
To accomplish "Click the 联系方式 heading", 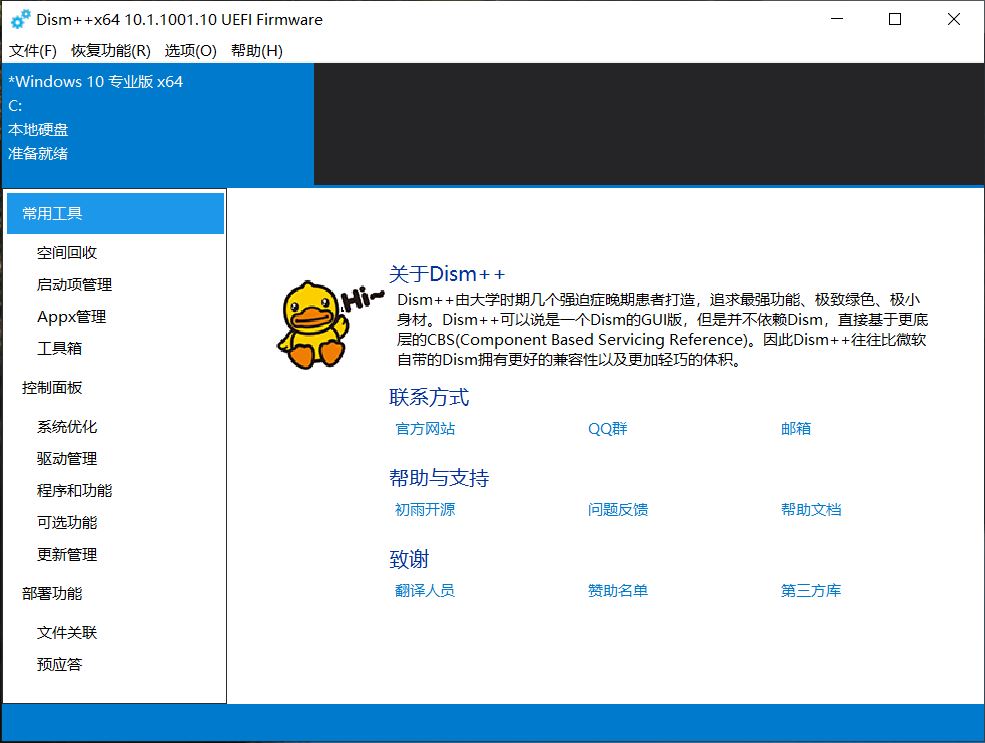I will pyautogui.click(x=428, y=397).
